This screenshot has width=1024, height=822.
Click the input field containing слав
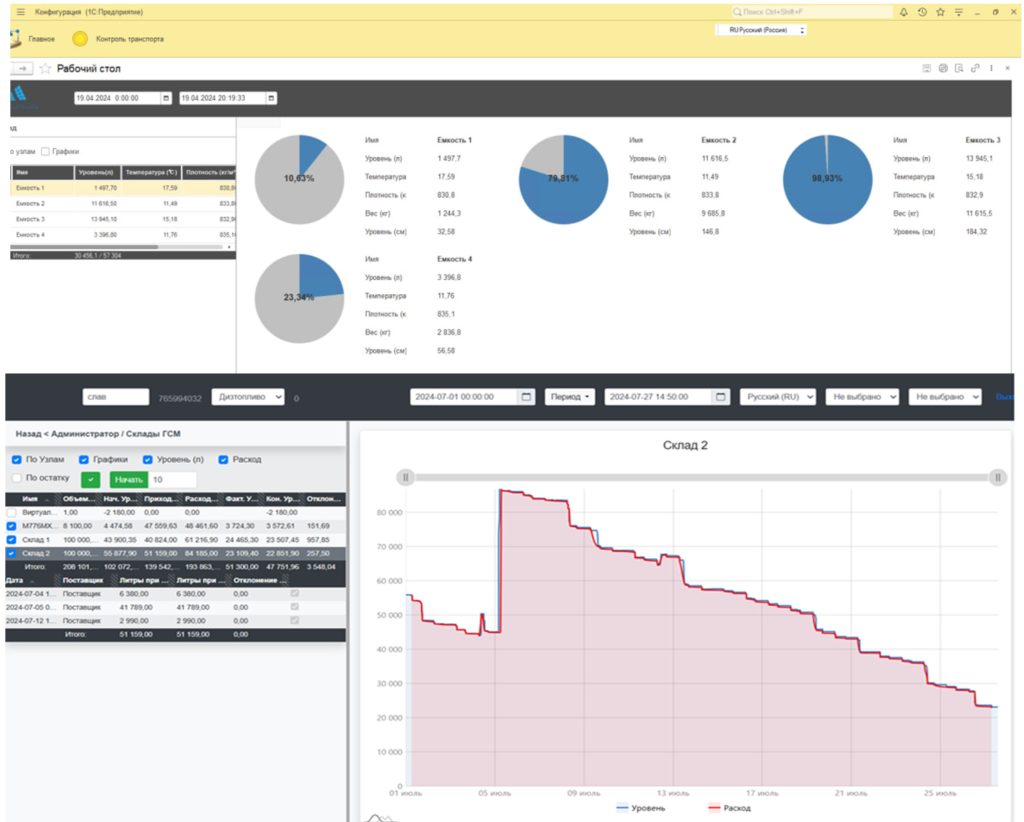[116, 397]
